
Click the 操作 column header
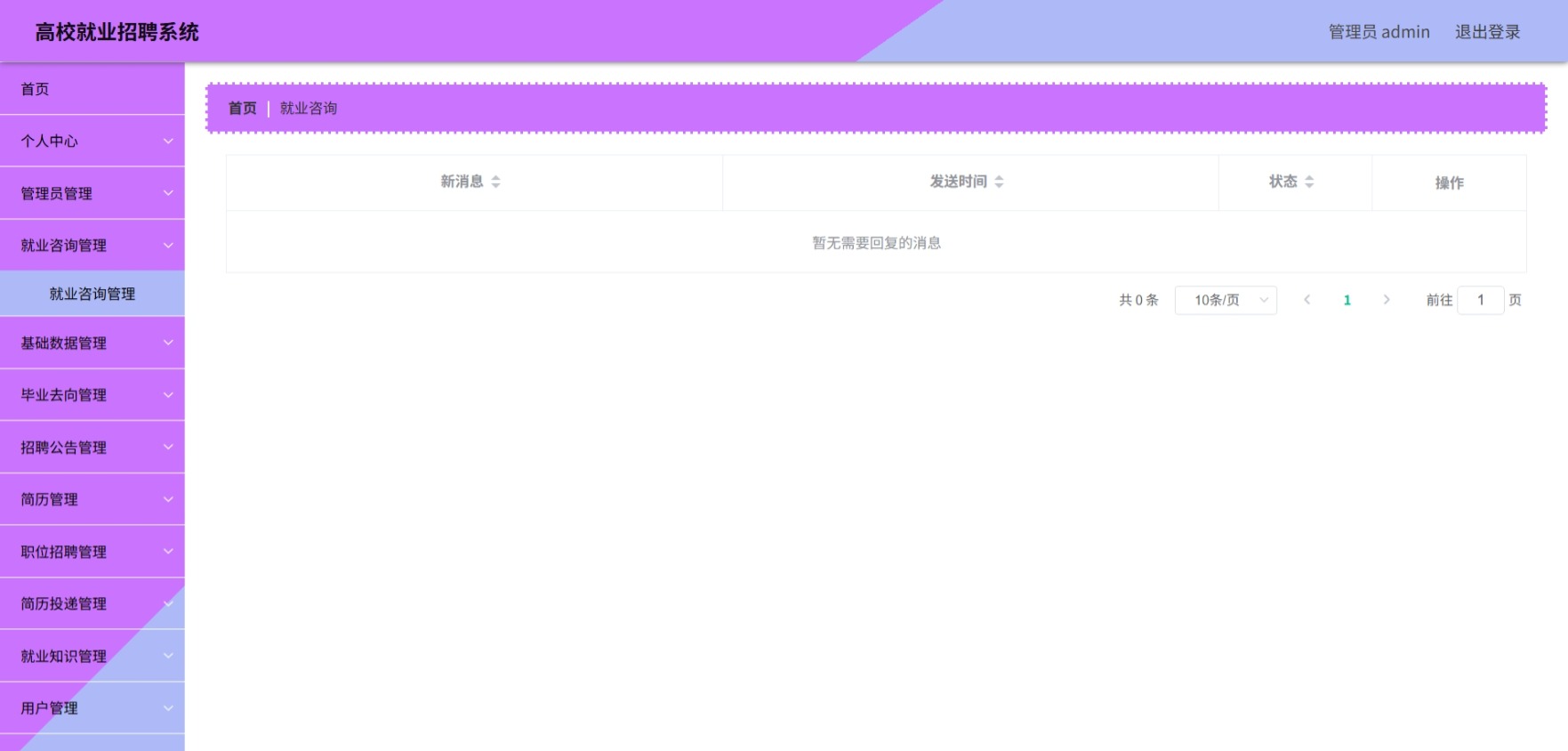pyautogui.click(x=1449, y=183)
